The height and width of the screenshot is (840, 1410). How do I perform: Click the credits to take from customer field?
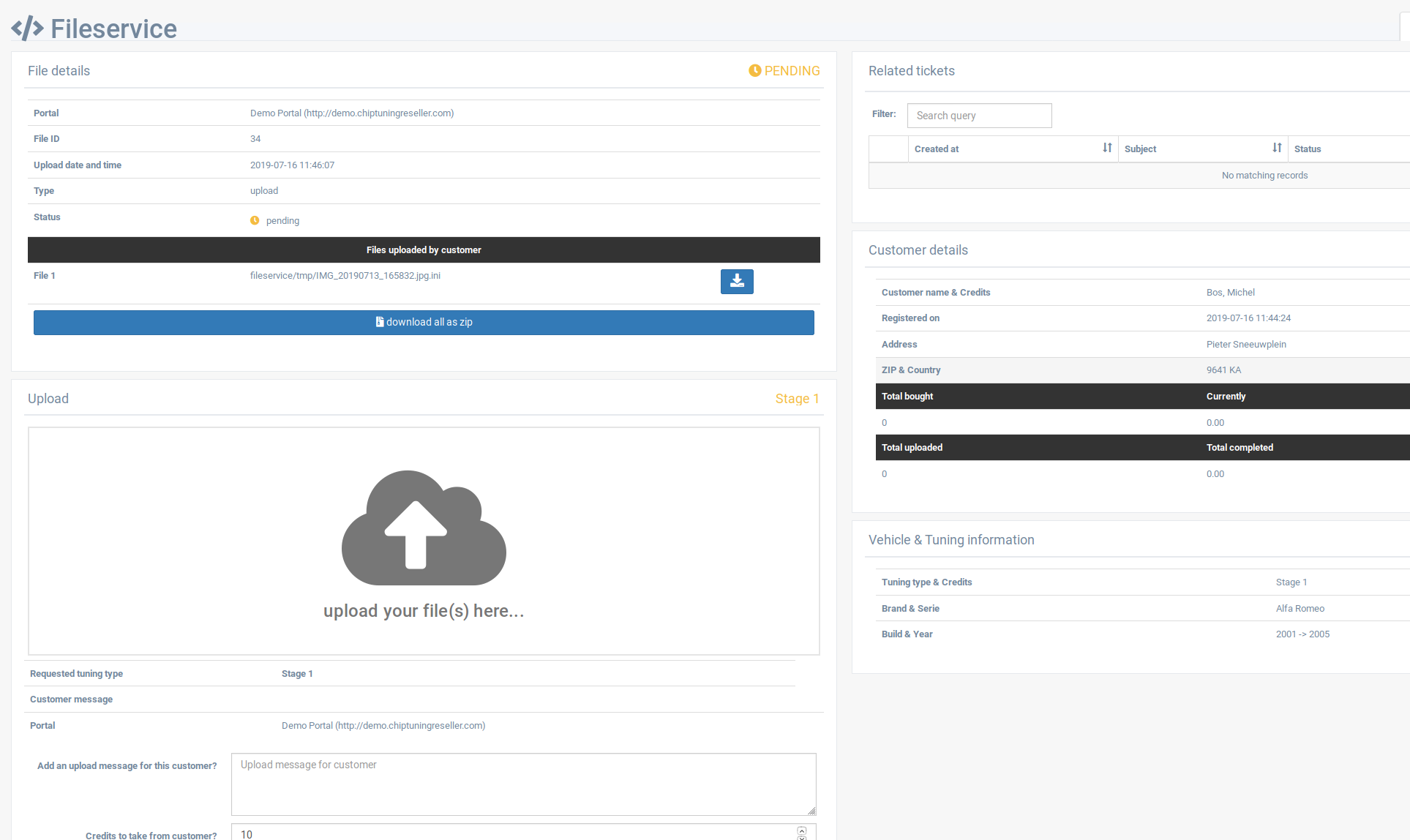click(x=524, y=833)
